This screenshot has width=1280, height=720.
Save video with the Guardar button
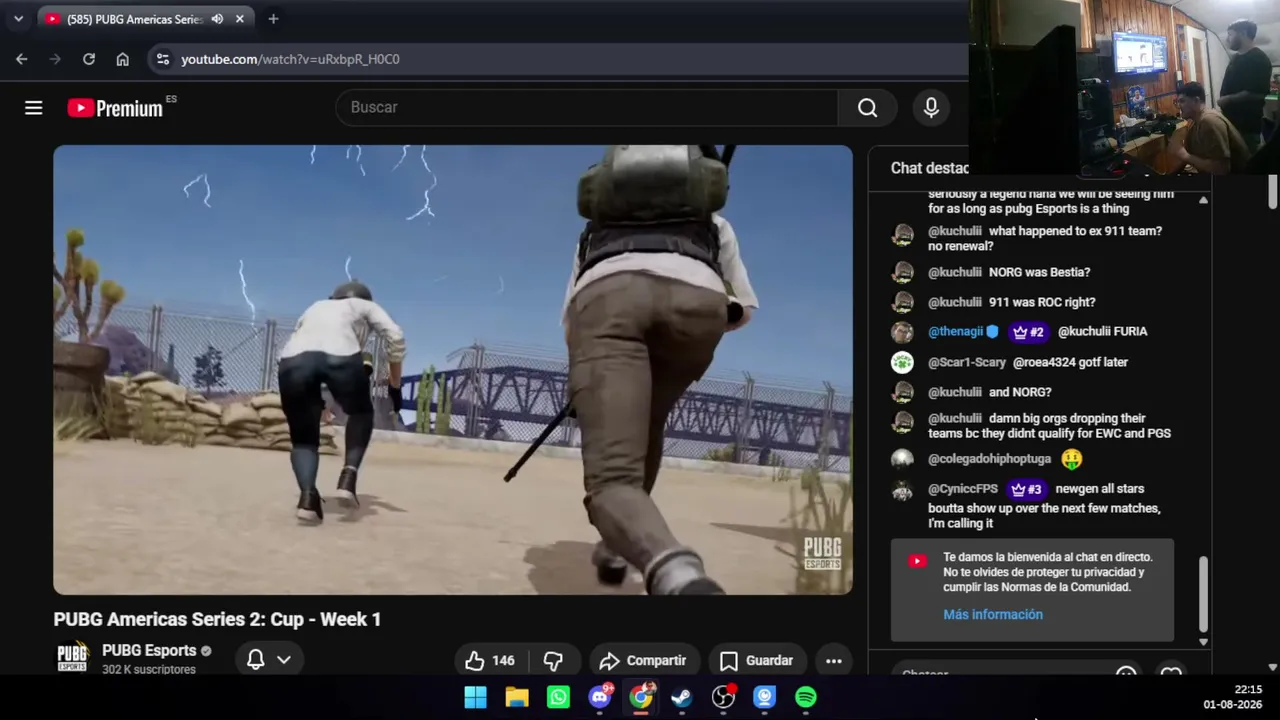(756, 660)
